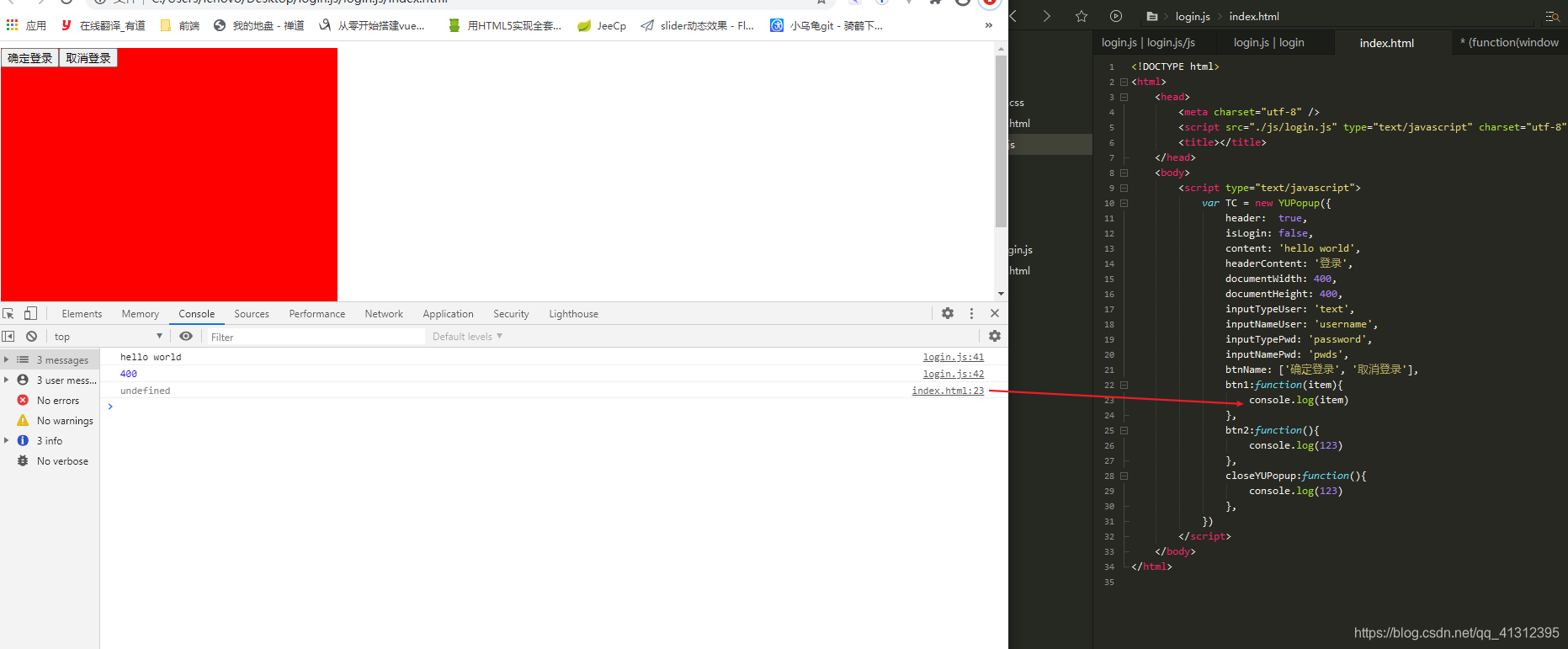Open the 小乌龟git bookmark
The width and height of the screenshot is (1568, 649).
click(827, 25)
